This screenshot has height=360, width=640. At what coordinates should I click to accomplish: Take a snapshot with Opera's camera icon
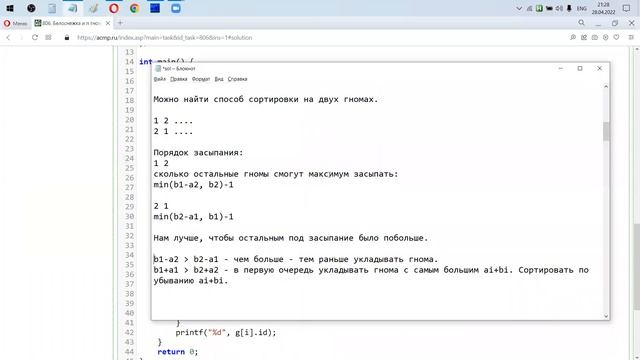point(595,38)
